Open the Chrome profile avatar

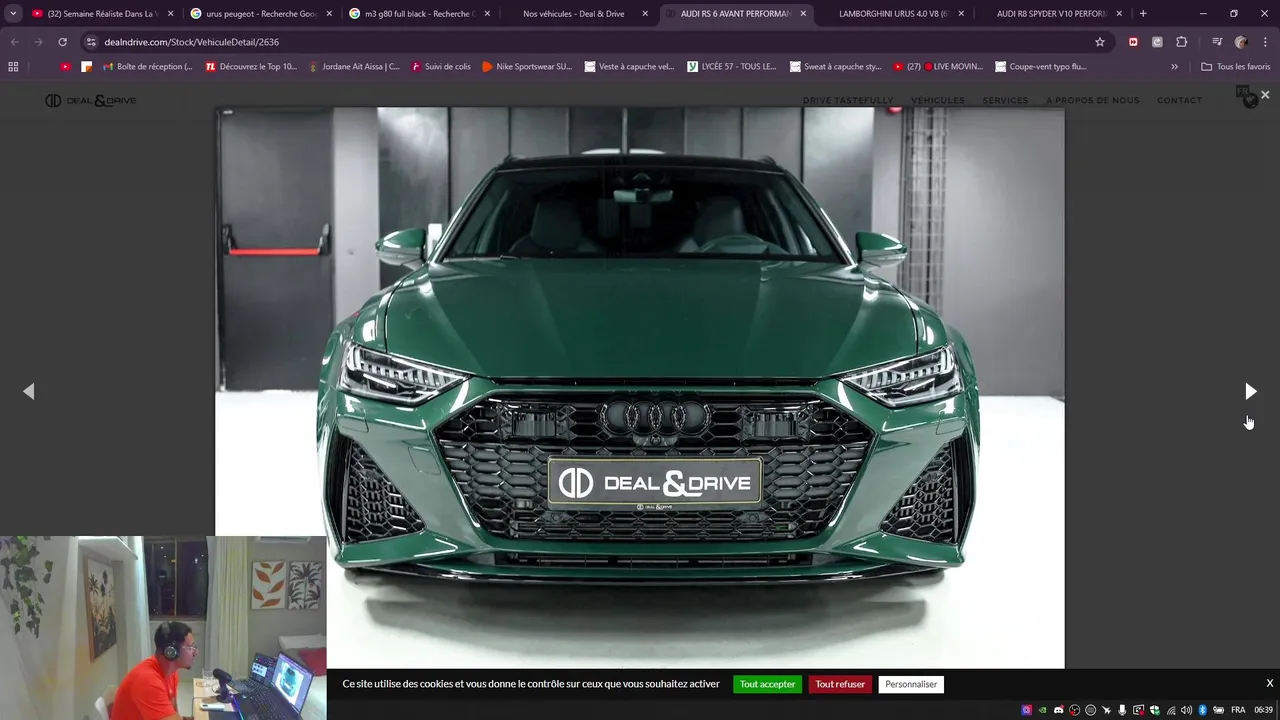pyautogui.click(x=1241, y=42)
